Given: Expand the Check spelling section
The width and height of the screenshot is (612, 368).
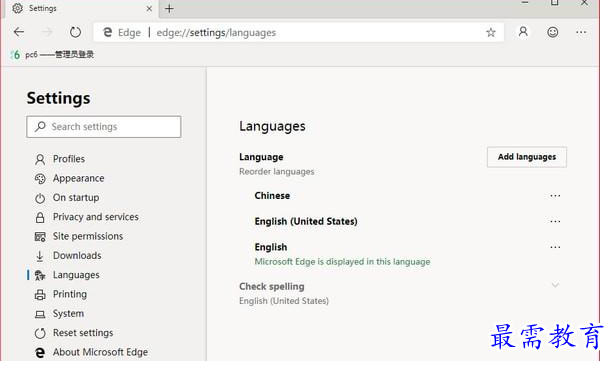Looking at the screenshot, I should click(555, 286).
